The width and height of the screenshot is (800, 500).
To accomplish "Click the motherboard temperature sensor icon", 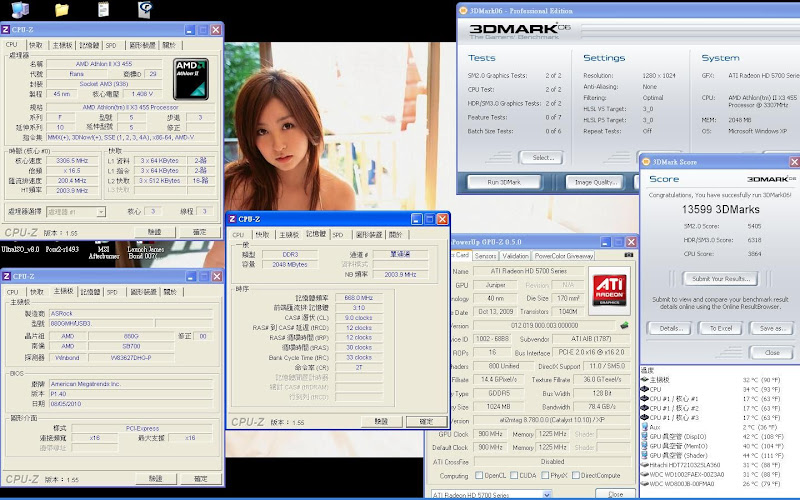I will tap(644, 380).
